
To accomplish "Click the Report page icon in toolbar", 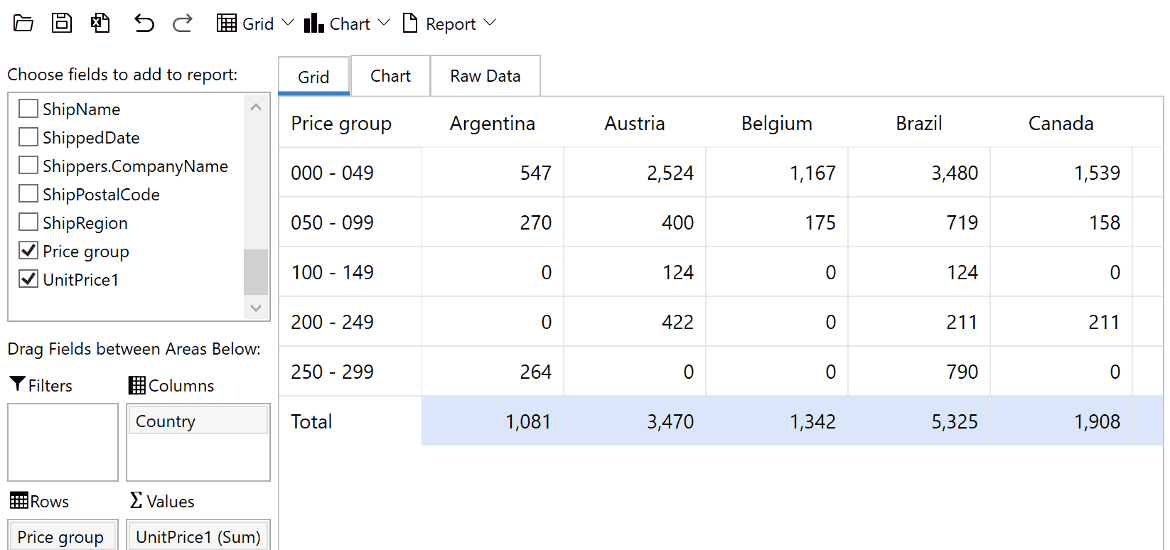I will click(409, 23).
